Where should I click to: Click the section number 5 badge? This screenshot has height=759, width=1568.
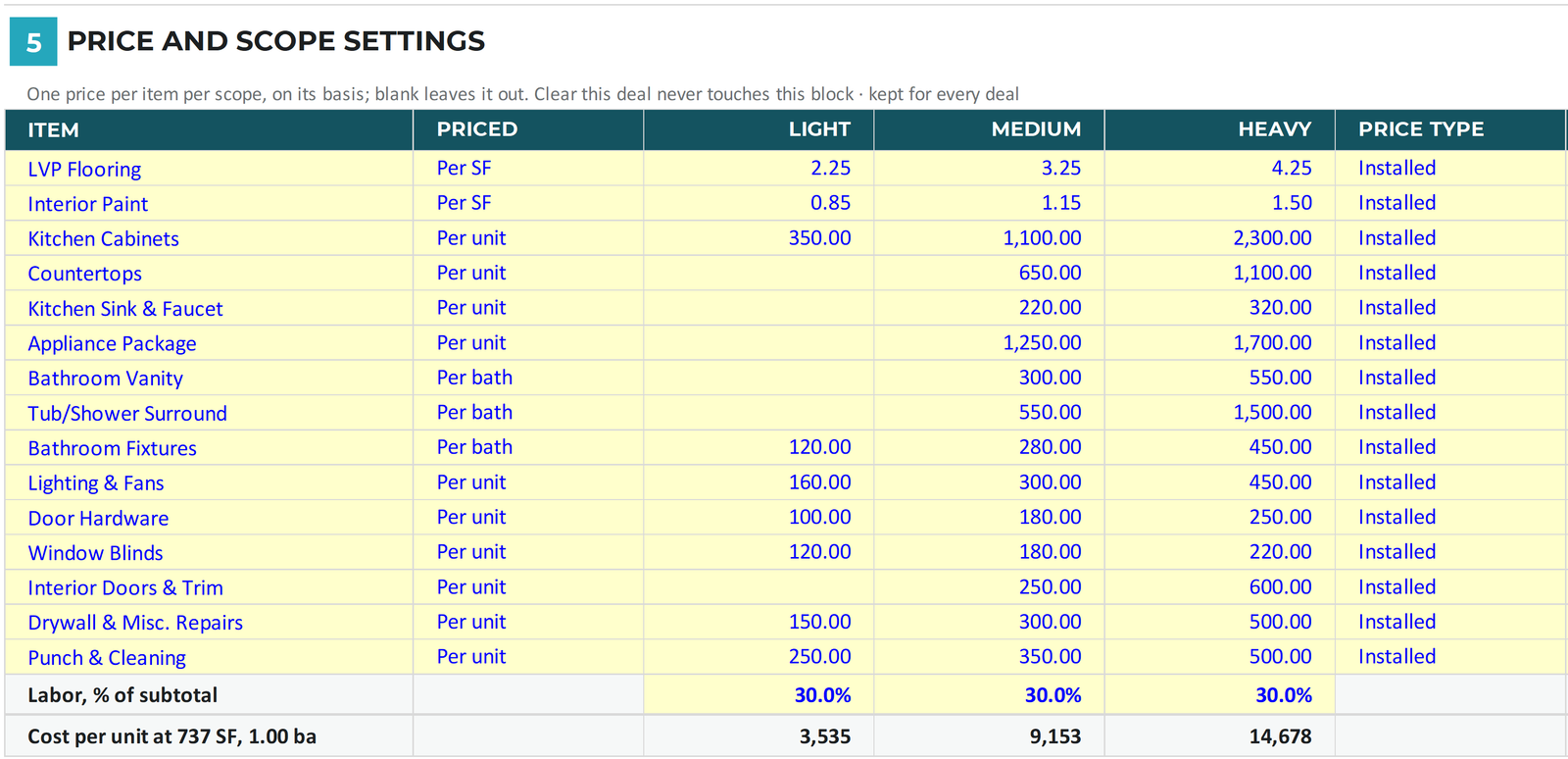(33, 42)
